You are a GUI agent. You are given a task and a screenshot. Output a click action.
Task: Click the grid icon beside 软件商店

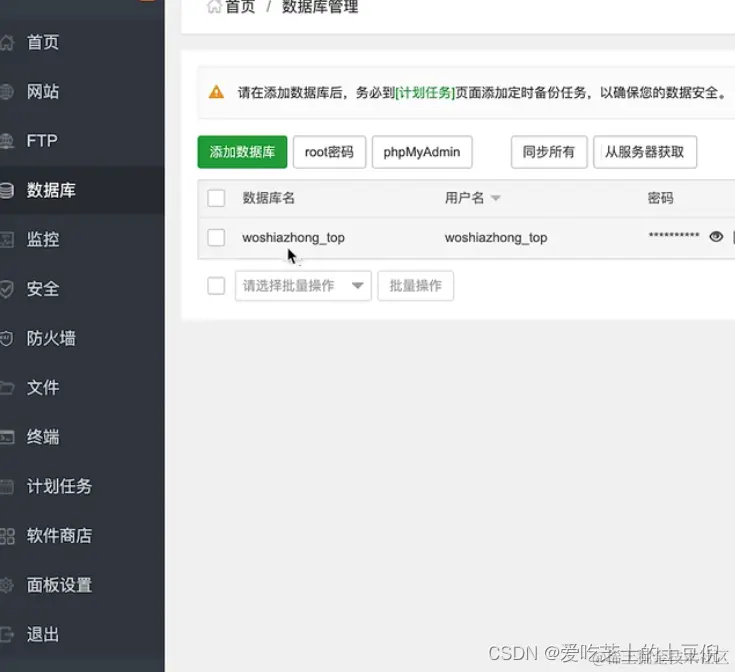(7, 536)
